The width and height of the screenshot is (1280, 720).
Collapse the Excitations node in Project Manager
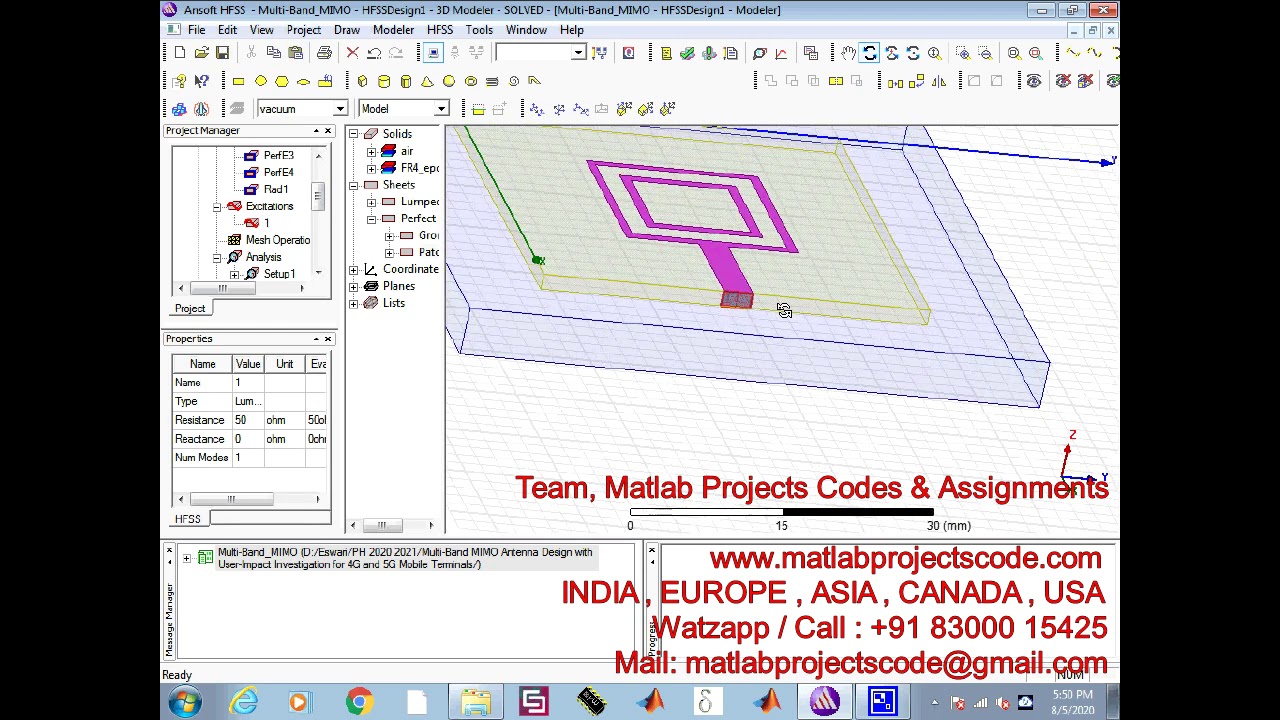tap(217, 207)
